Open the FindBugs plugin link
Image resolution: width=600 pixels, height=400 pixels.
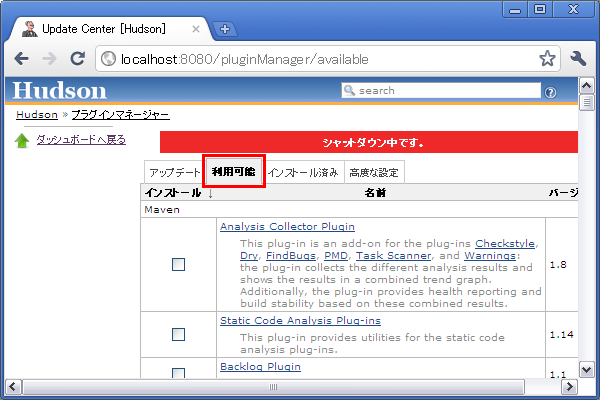(x=291, y=256)
